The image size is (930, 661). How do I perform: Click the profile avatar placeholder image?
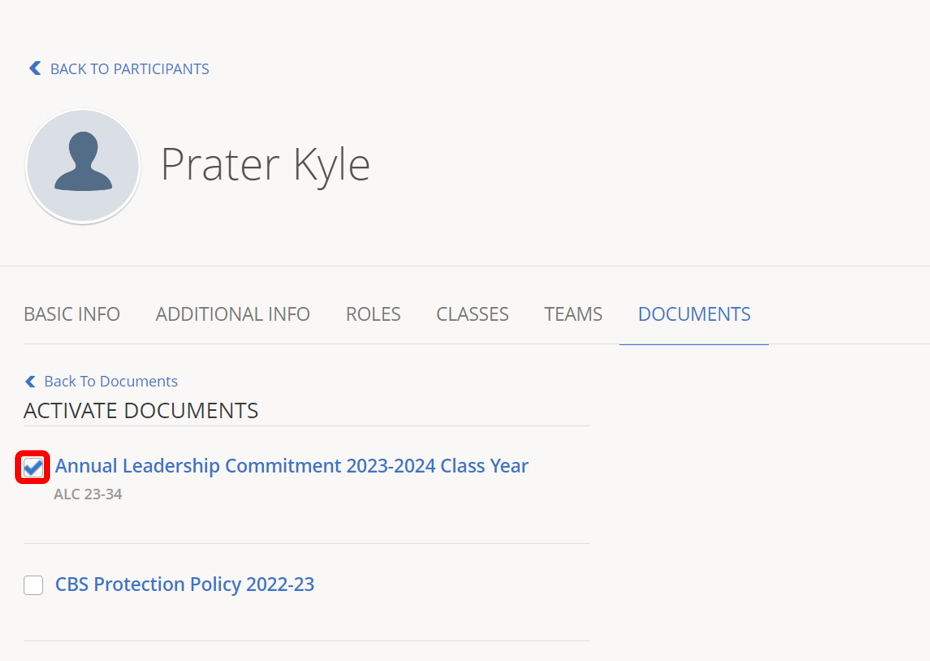tap(82, 166)
